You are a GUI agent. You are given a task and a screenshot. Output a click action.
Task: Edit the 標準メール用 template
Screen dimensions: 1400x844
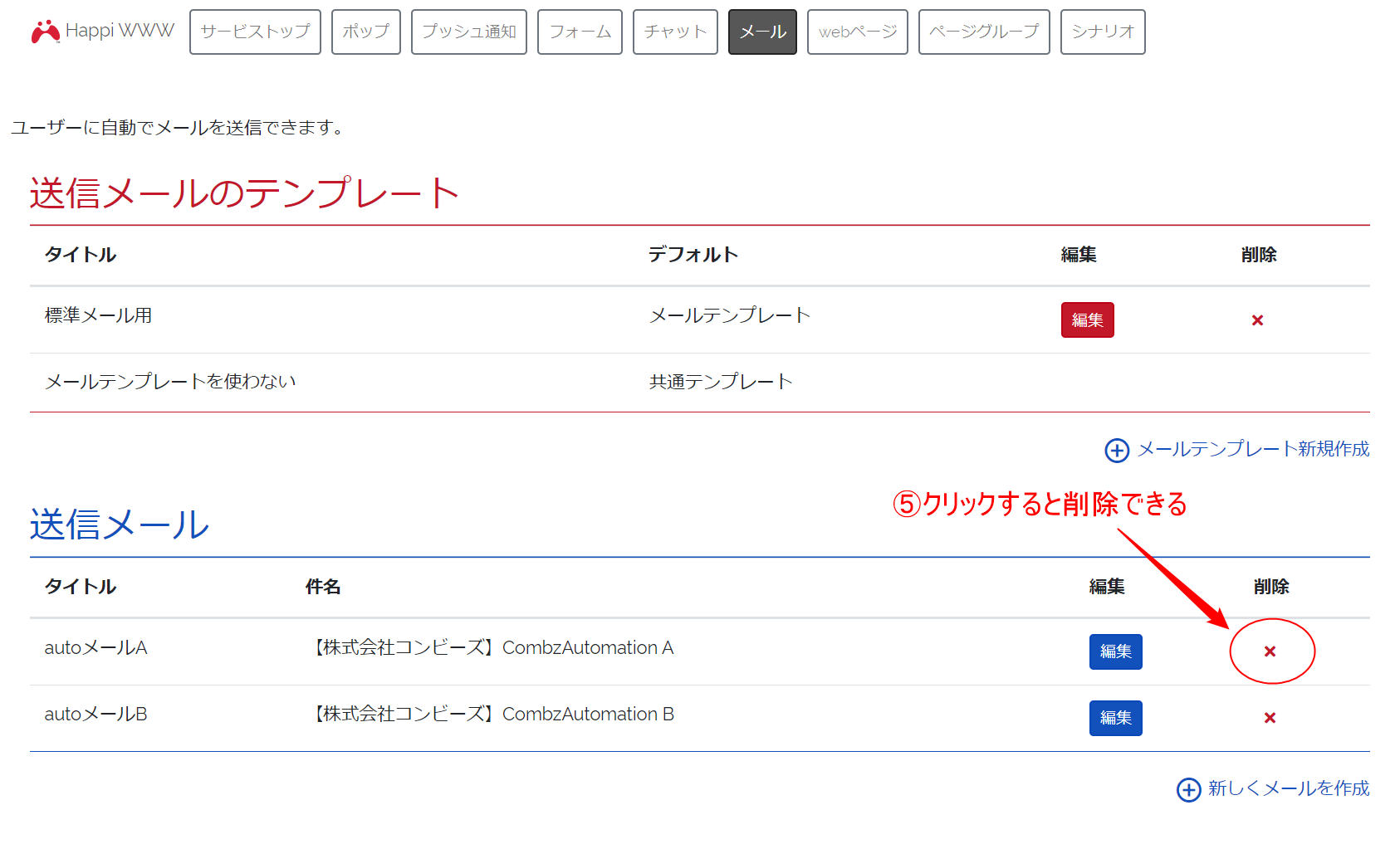click(x=1087, y=320)
